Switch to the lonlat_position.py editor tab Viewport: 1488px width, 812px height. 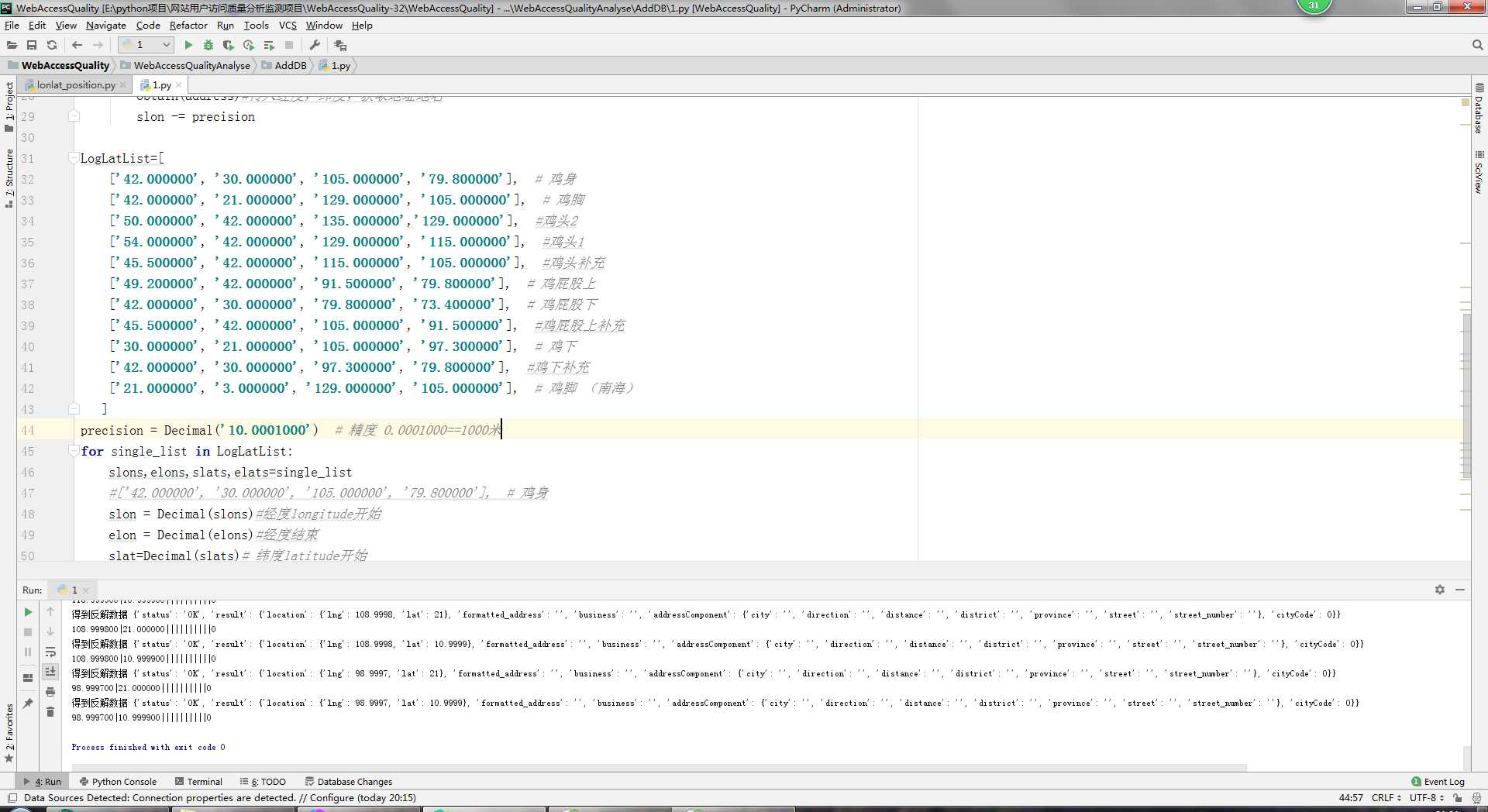(x=76, y=85)
